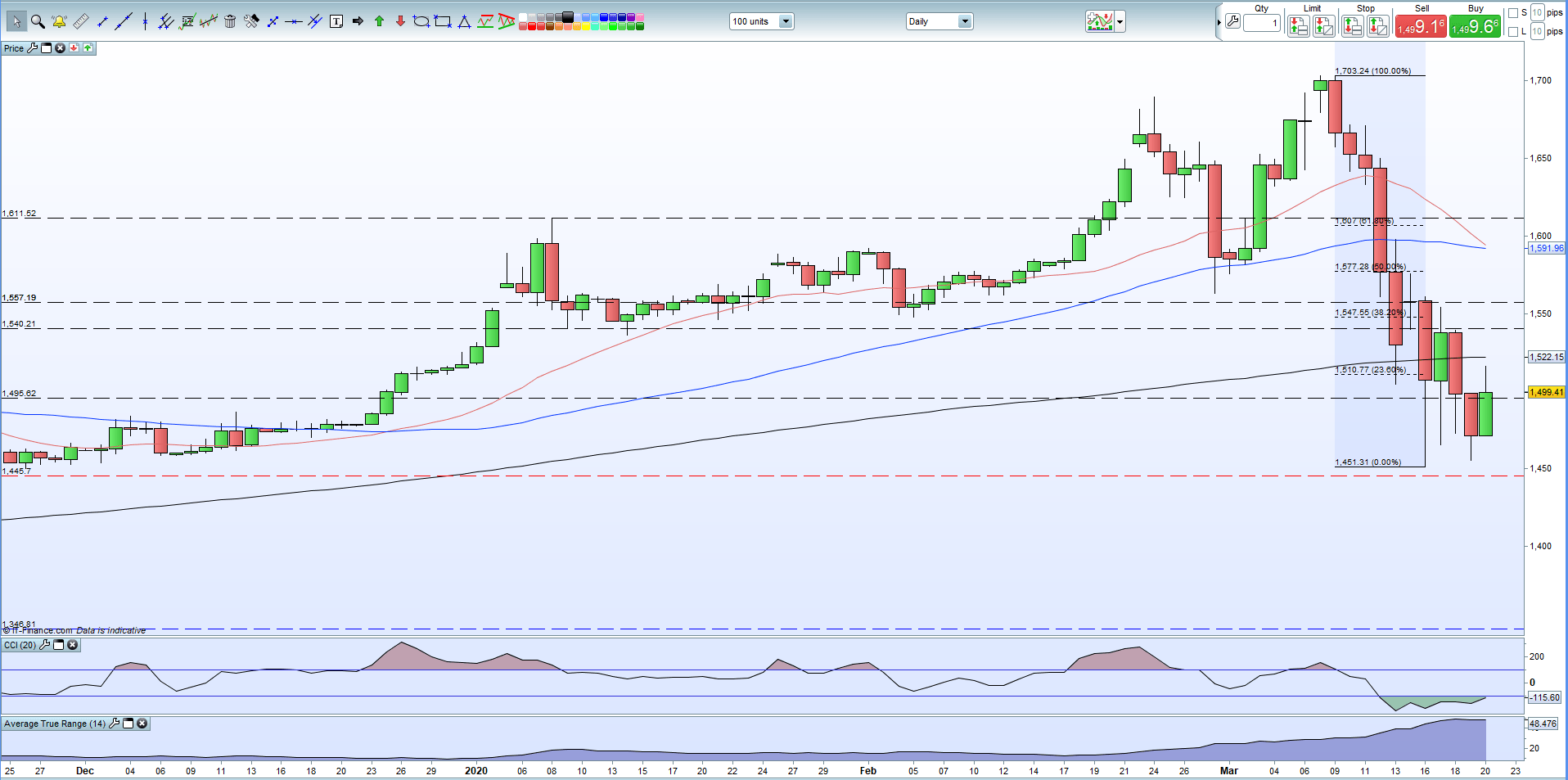Add a red down arrow marker
The height and width of the screenshot is (780, 1568).
coord(400,21)
